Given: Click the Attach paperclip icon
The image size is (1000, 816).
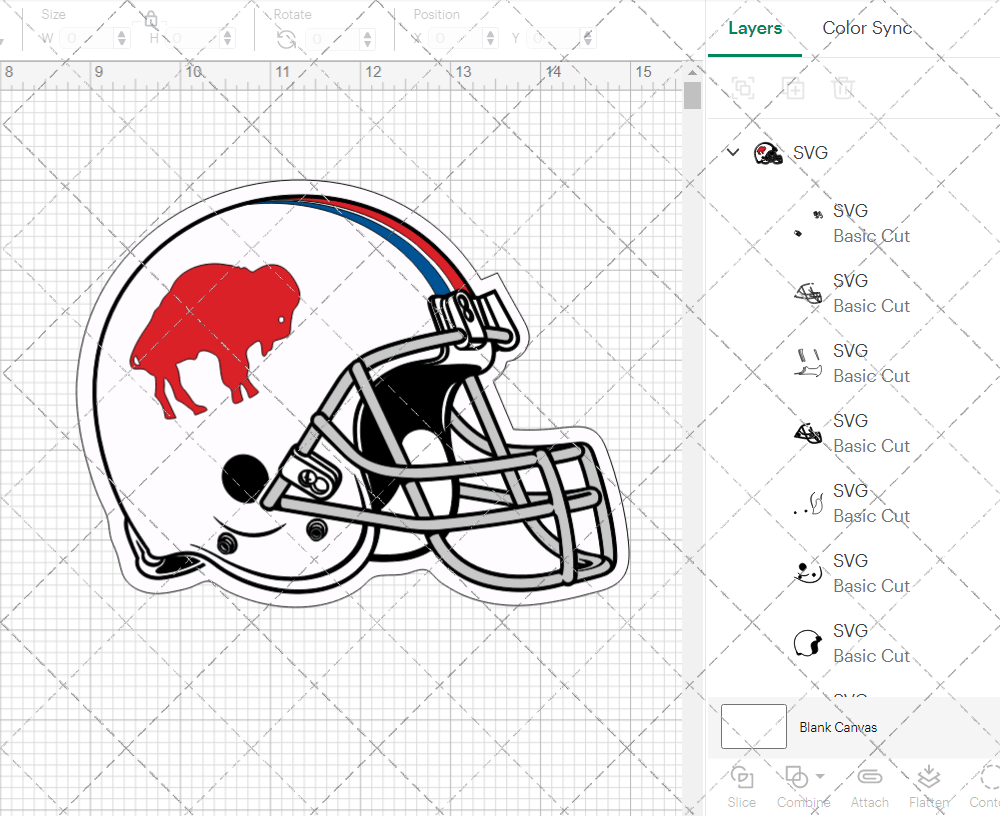Looking at the screenshot, I should (869, 778).
